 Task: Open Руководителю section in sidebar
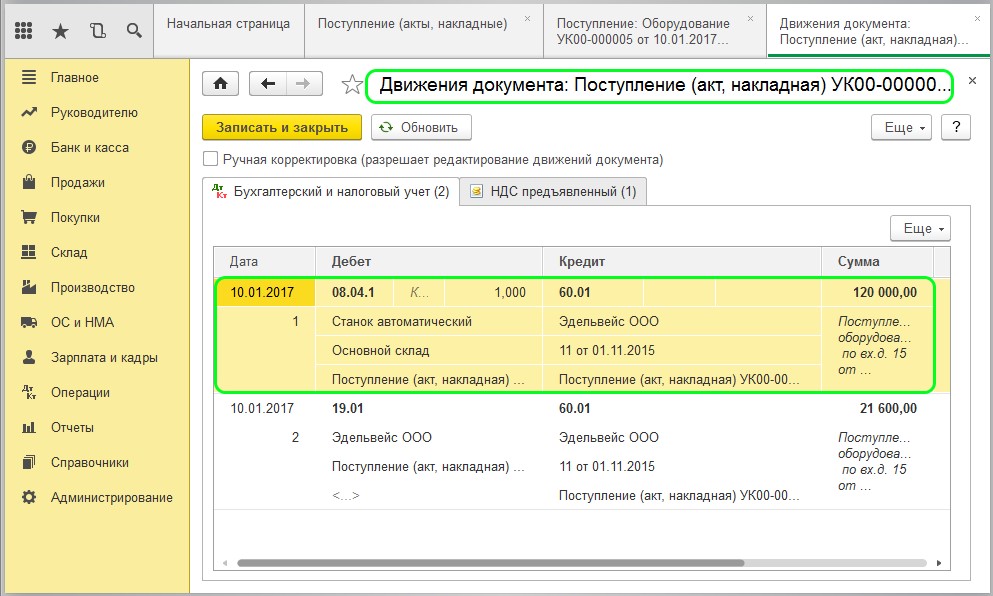click(x=94, y=112)
